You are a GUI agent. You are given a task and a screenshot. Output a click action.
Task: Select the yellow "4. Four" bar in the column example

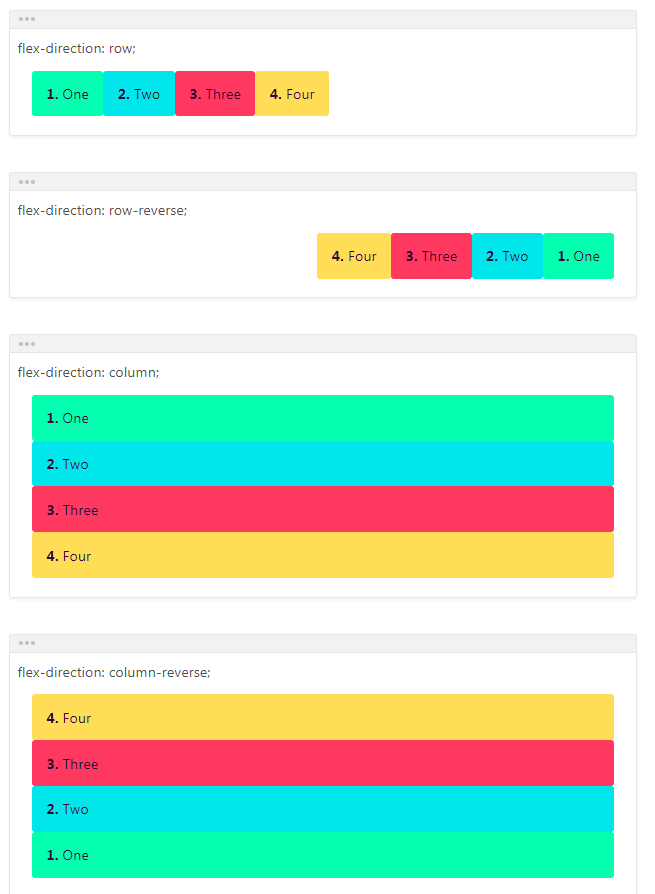pos(322,556)
